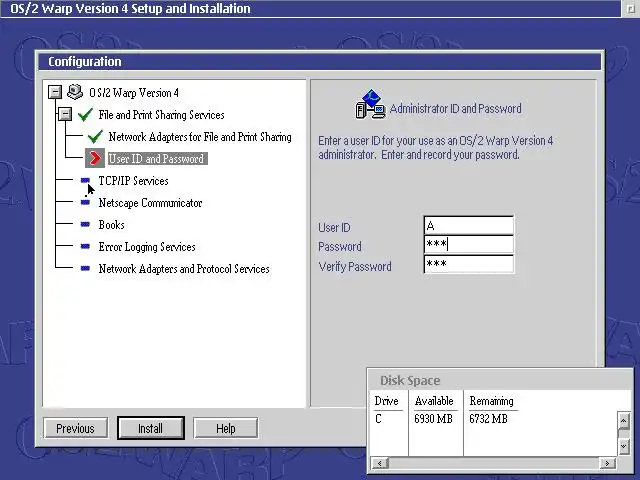Click the Disk Space scroll left arrow
The width and height of the screenshot is (640, 480).
click(x=380, y=463)
